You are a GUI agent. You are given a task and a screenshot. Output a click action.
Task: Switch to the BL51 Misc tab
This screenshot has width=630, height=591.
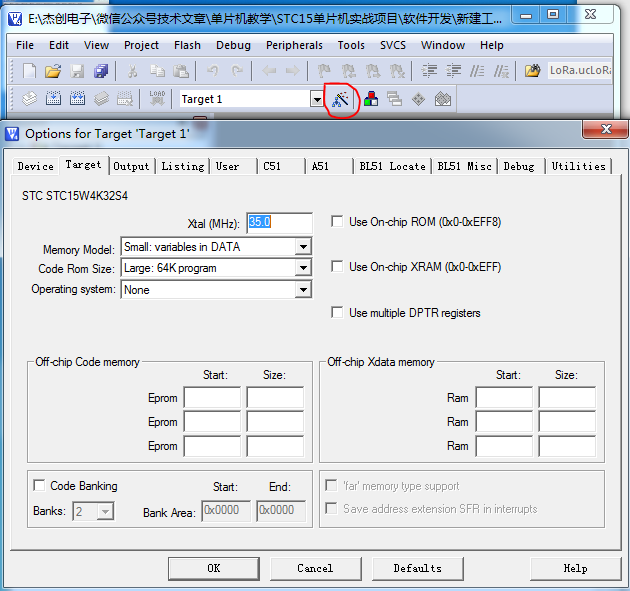(x=464, y=166)
